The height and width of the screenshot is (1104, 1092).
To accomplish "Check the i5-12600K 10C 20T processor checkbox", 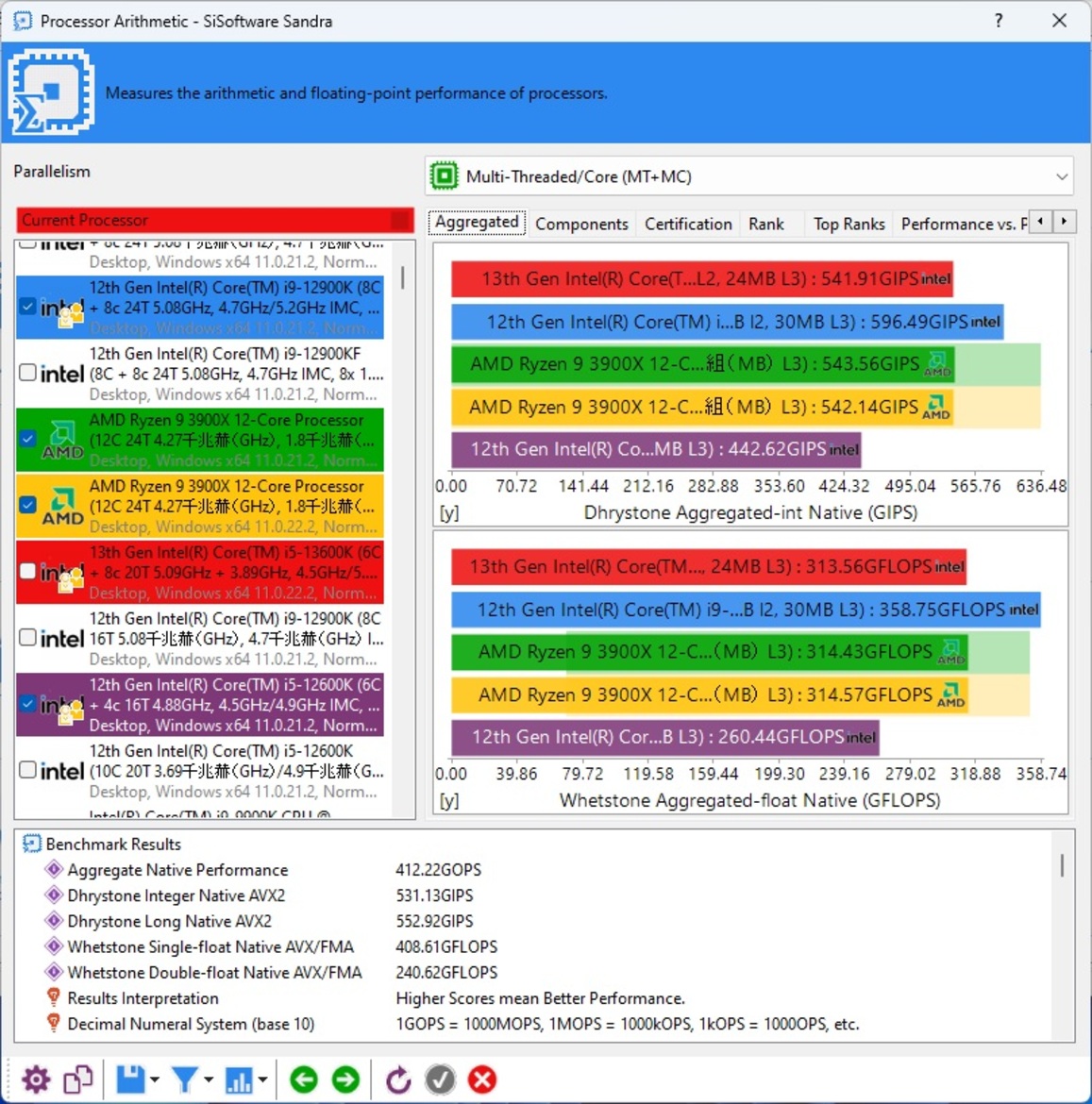I will (27, 770).
